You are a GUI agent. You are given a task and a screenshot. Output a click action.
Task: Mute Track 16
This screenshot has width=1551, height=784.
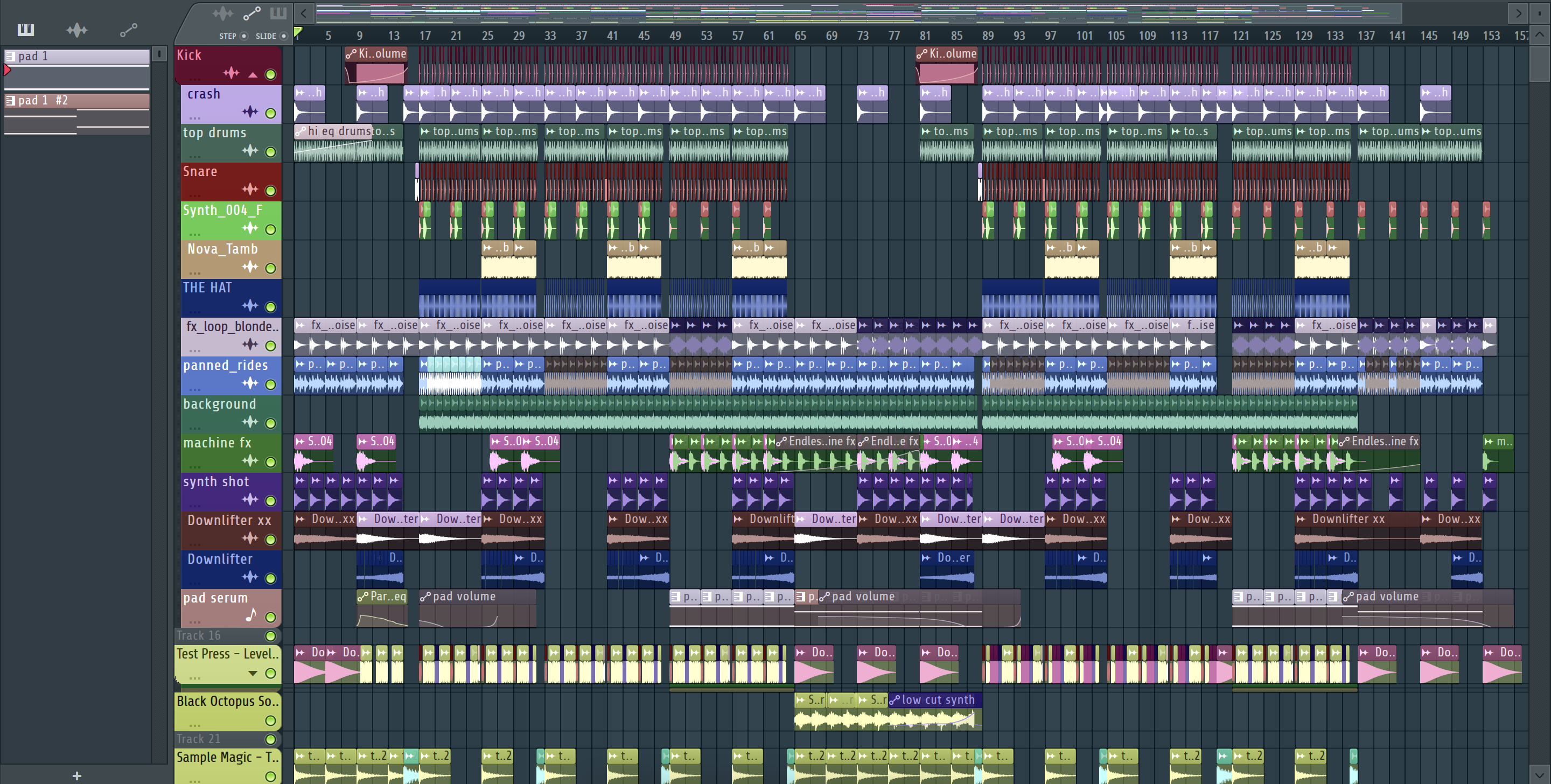(271, 636)
